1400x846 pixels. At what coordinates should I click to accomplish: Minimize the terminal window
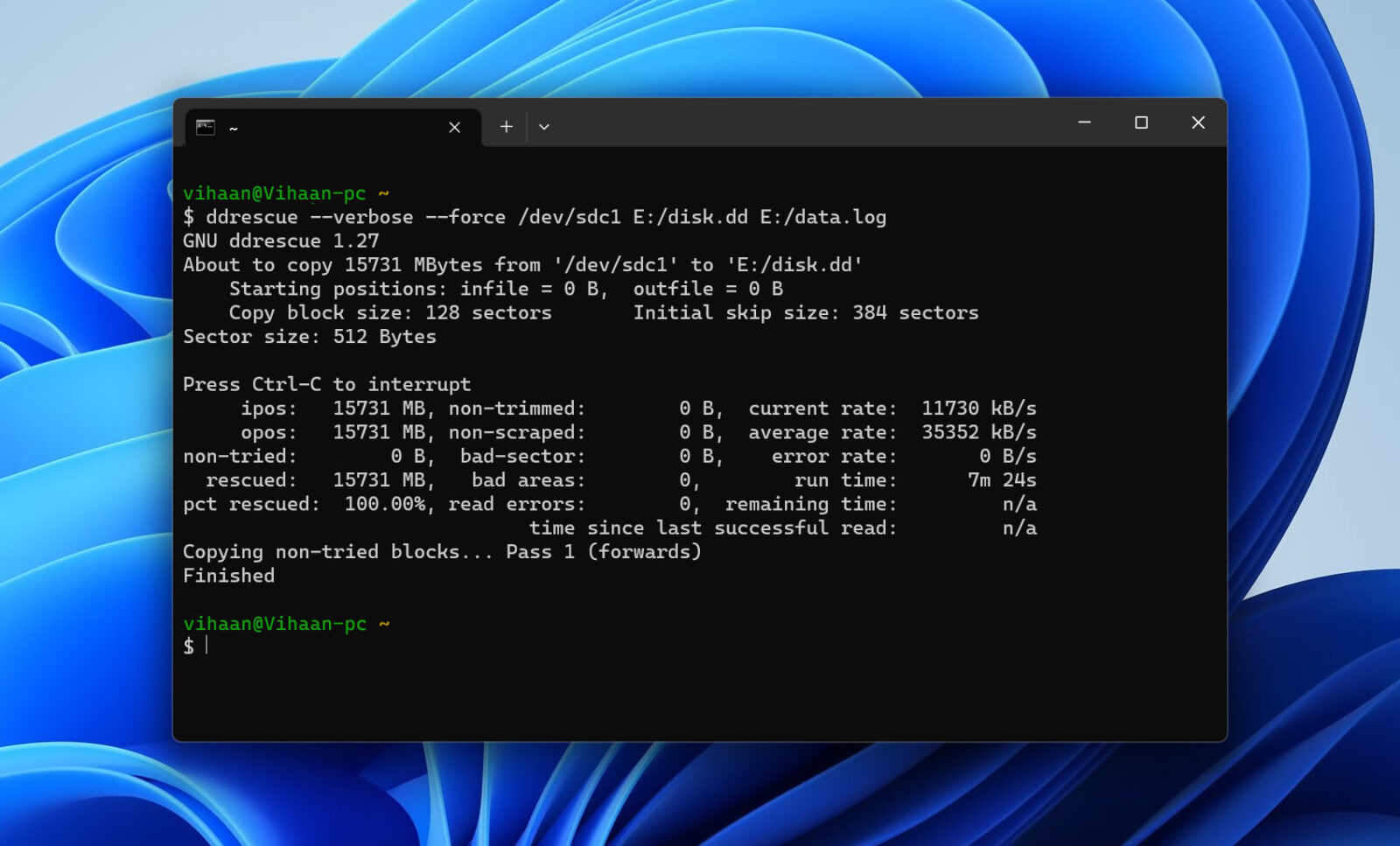click(1085, 123)
